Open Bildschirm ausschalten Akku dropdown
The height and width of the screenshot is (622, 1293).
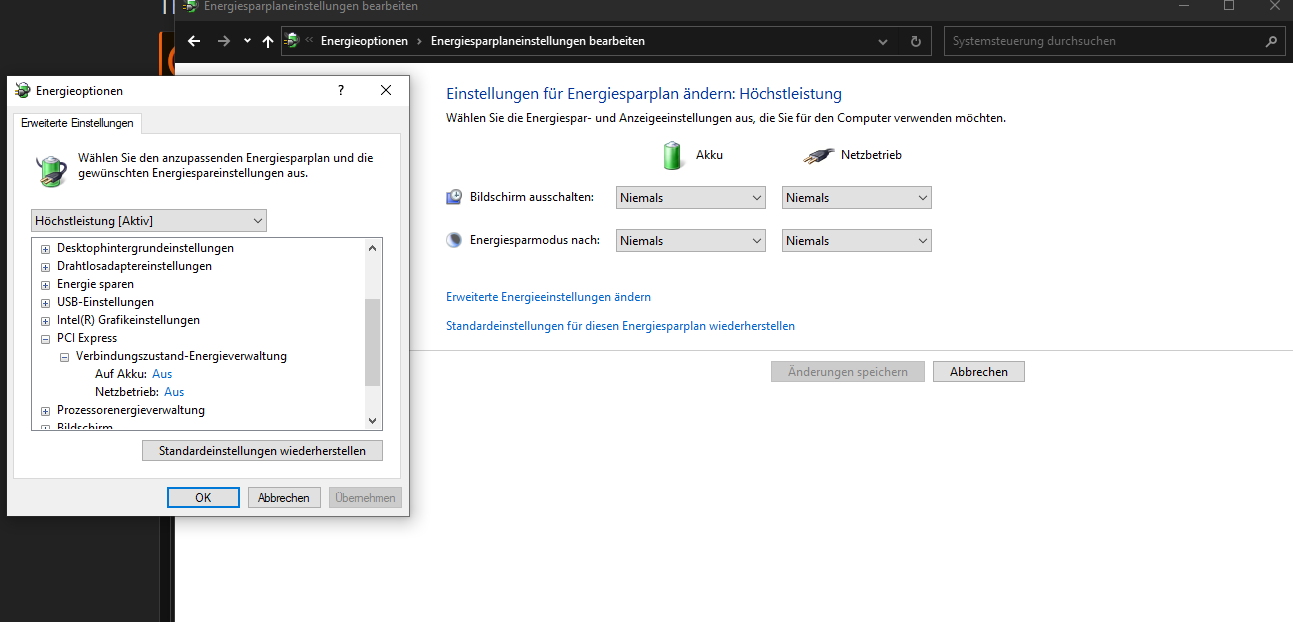(x=691, y=198)
